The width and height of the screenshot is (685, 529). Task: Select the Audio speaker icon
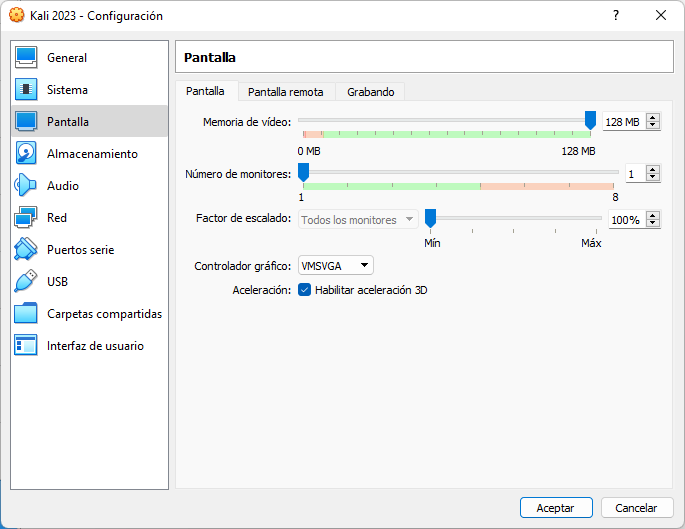[26, 185]
